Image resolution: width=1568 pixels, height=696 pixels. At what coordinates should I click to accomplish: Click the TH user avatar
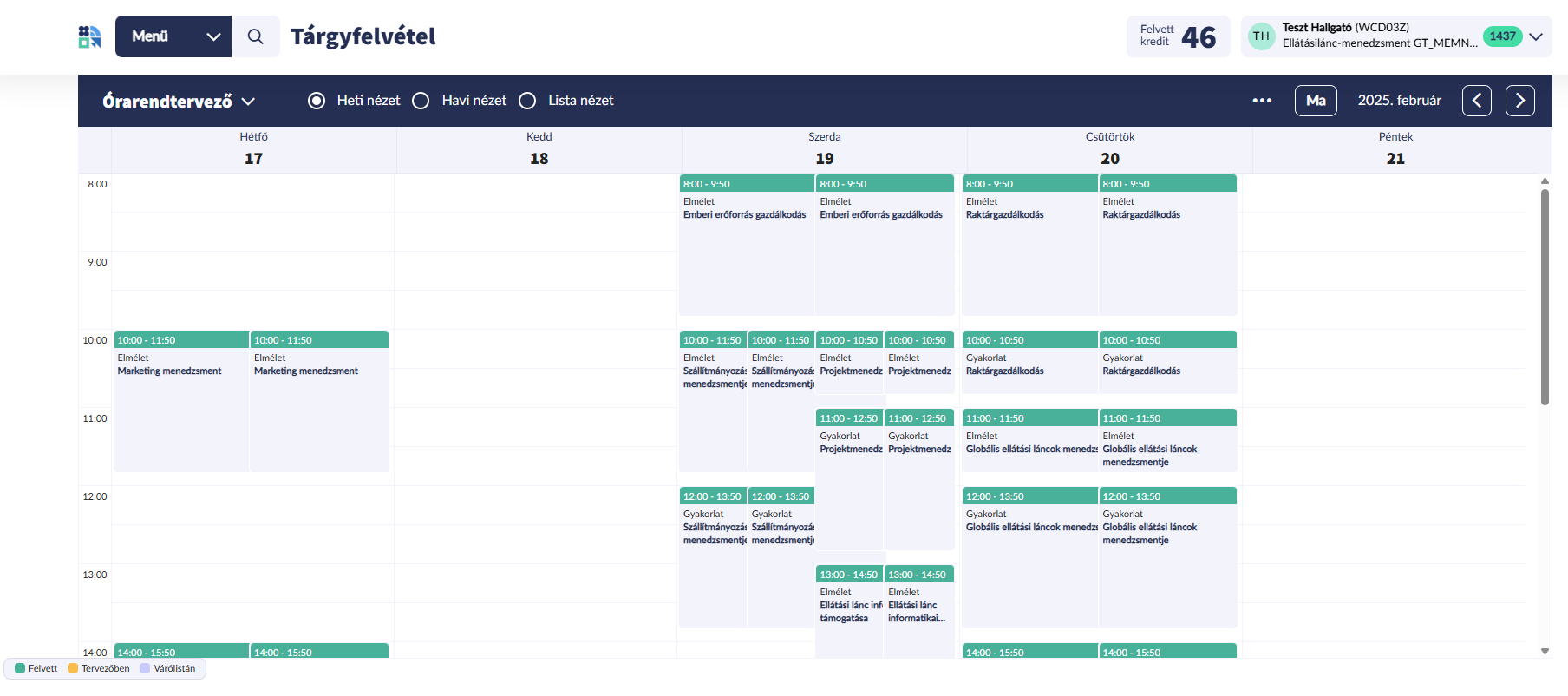pos(1261,36)
